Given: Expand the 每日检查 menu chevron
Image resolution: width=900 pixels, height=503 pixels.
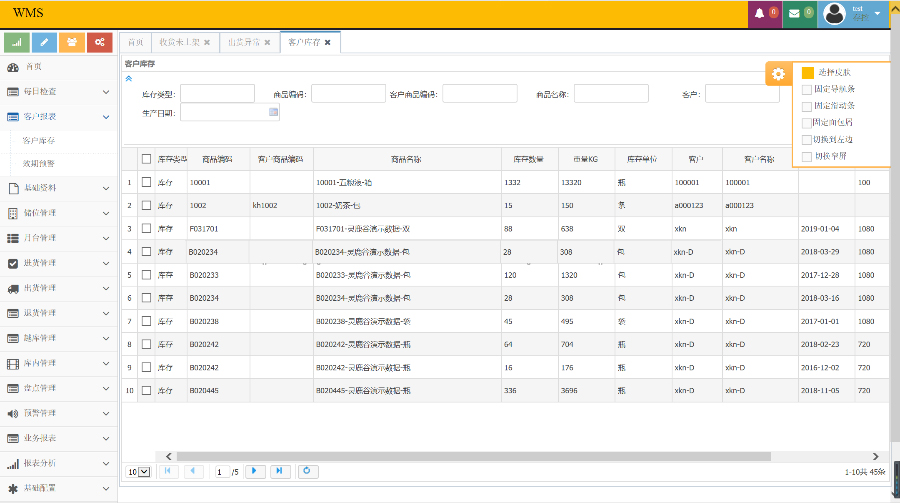Looking at the screenshot, I should click(106, 92).
